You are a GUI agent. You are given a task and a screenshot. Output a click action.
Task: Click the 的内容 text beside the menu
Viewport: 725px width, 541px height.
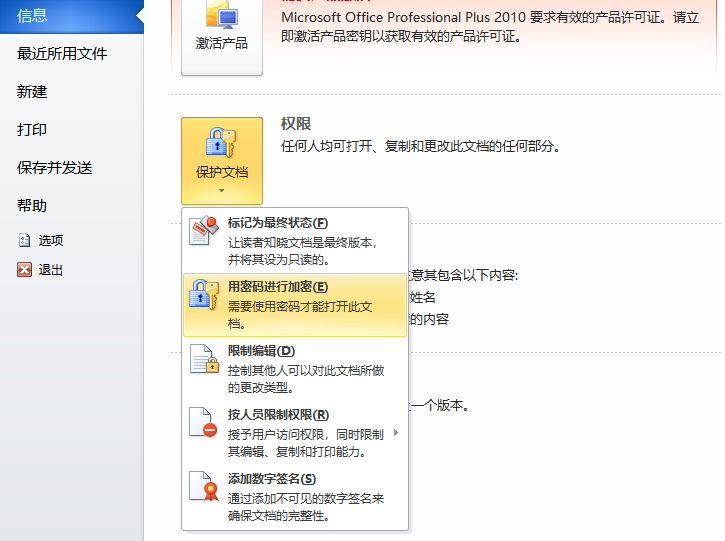pos(429,319)
